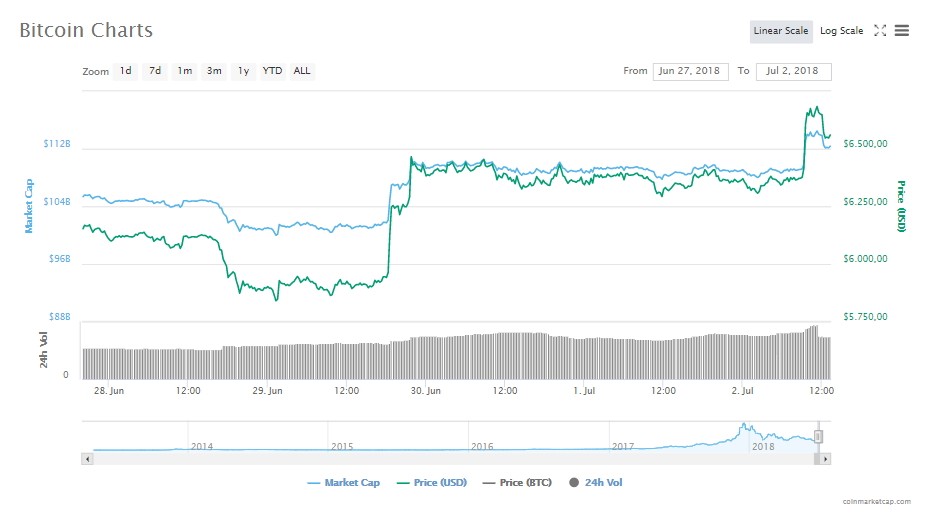Grab the navigator range handle
Screen dimensions: 925x513
pos(818,437)
